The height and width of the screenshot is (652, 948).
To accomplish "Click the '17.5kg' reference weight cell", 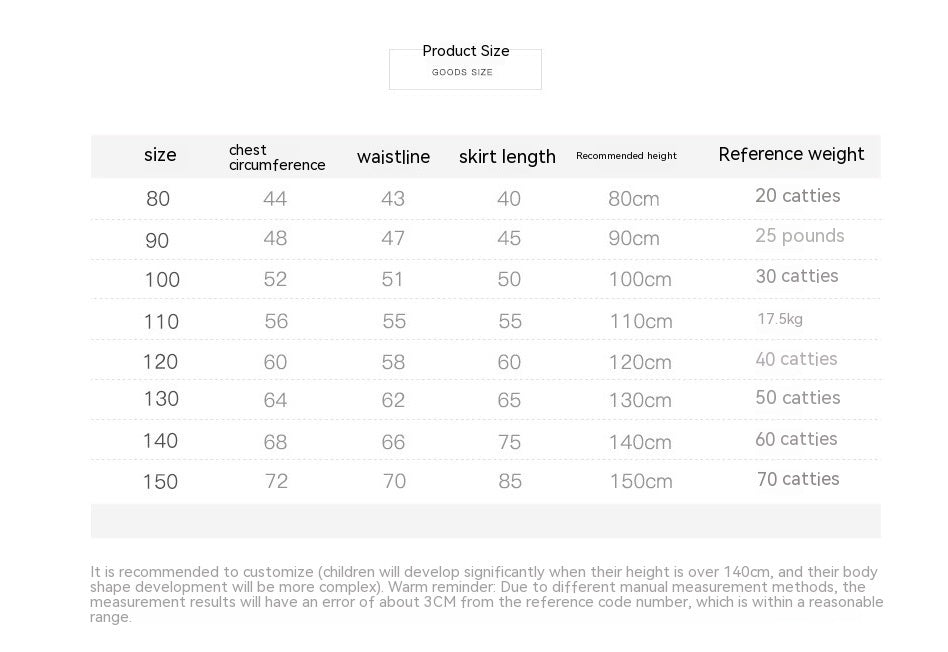I will pos(780,319).
